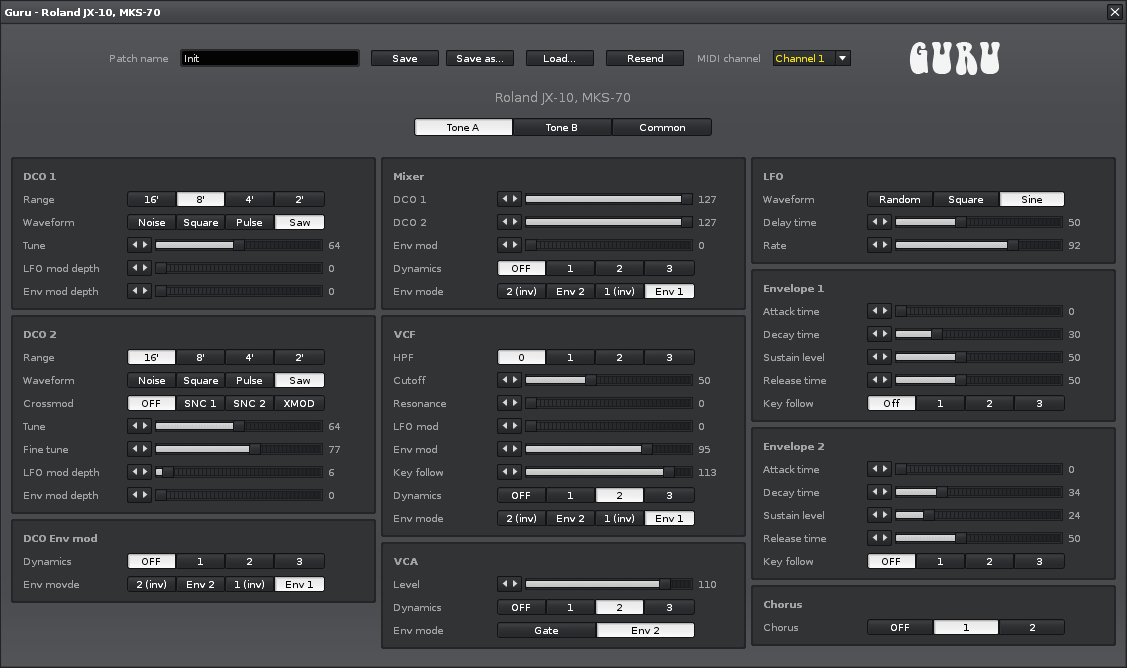
Task: Enable XMOD in DCO 2 Crossmod
Action: click(299, 403)
